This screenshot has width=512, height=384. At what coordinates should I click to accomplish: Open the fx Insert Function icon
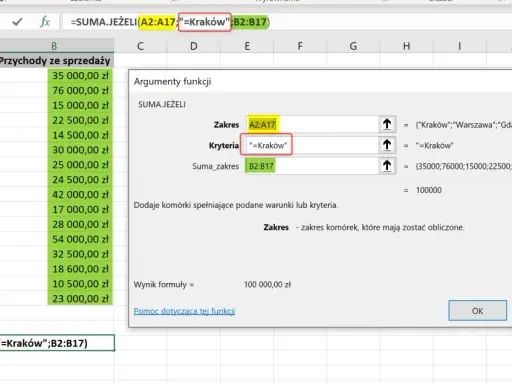point(45,22)
